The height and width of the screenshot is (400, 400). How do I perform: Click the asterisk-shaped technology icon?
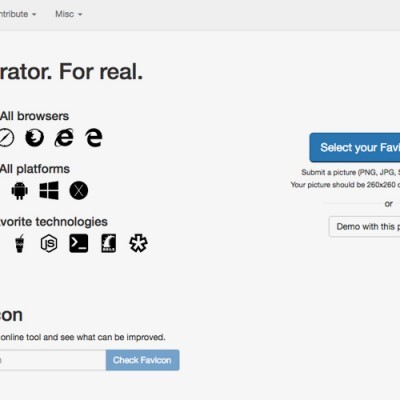point(138,243)
